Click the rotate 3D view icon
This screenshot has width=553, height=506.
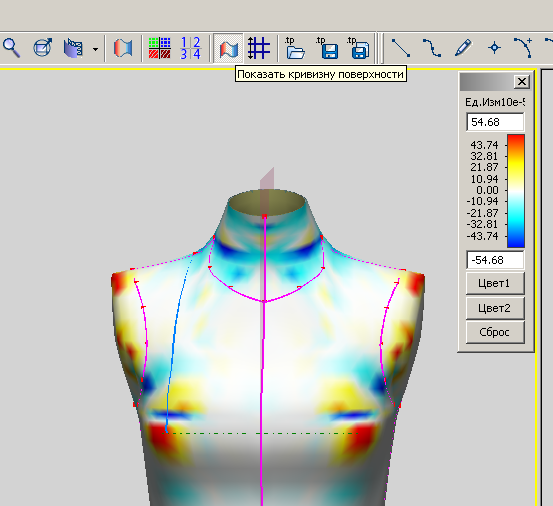(42, 48)
